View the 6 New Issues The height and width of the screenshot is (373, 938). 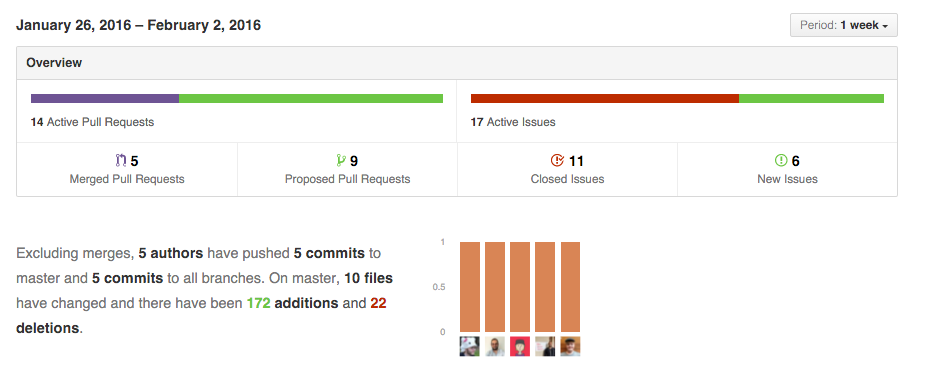tap(787, 169)
